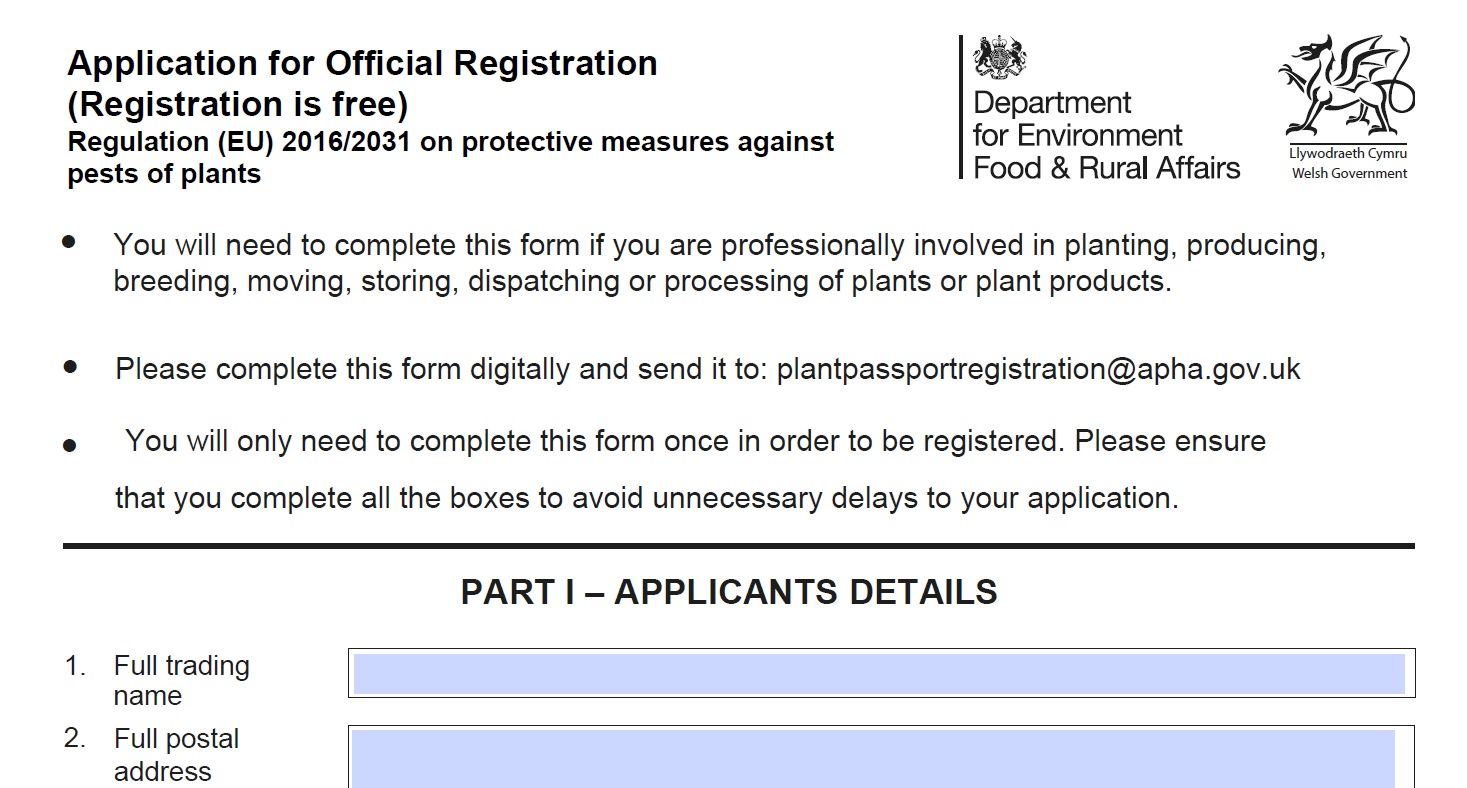Click the 'avoid unnecessary delays' instruction line
1467x788 pixels.
tap(646, 498)
